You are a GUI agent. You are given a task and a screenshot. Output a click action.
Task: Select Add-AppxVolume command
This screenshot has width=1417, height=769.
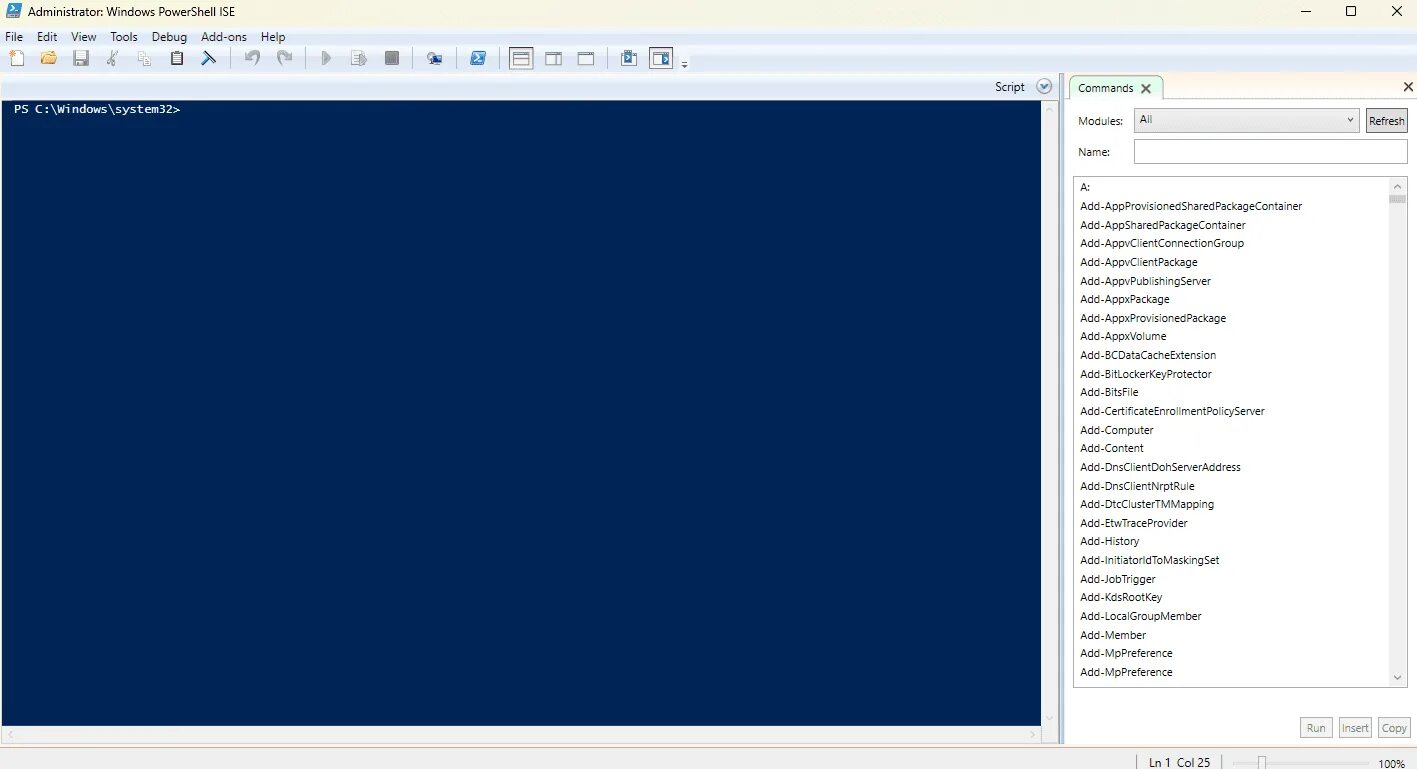point(1123,336)
